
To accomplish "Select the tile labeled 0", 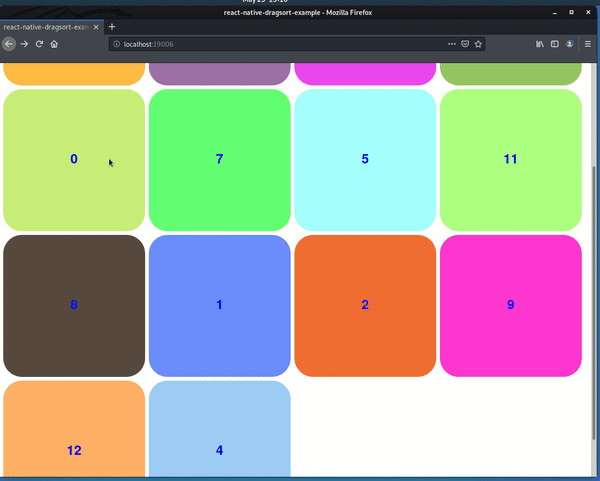I will (74, 160).
